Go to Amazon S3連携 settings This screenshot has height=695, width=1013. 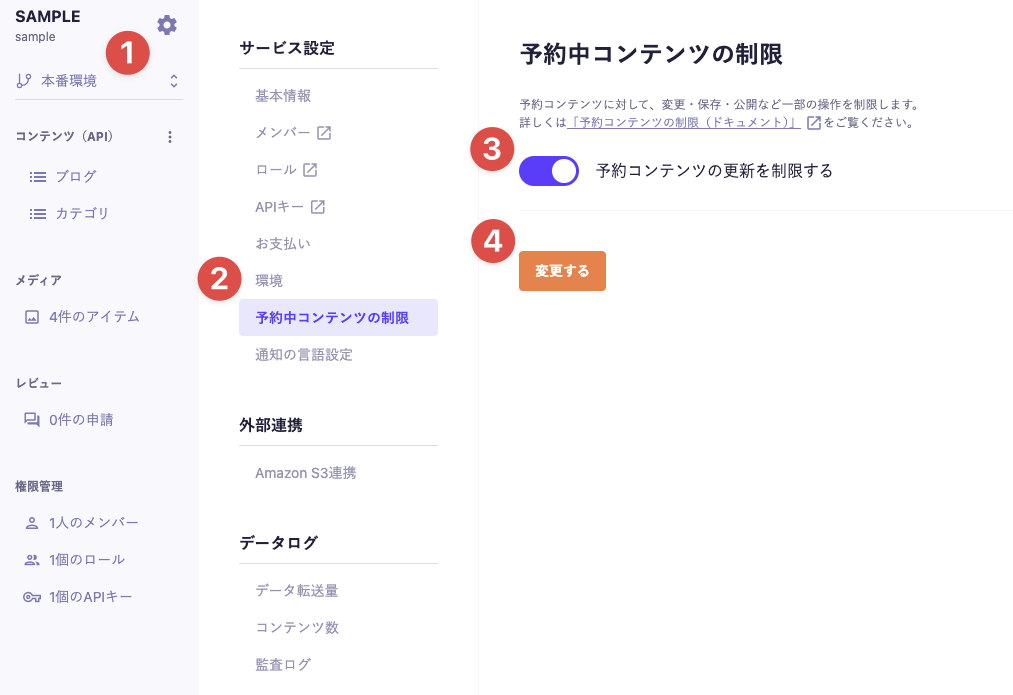305,473
